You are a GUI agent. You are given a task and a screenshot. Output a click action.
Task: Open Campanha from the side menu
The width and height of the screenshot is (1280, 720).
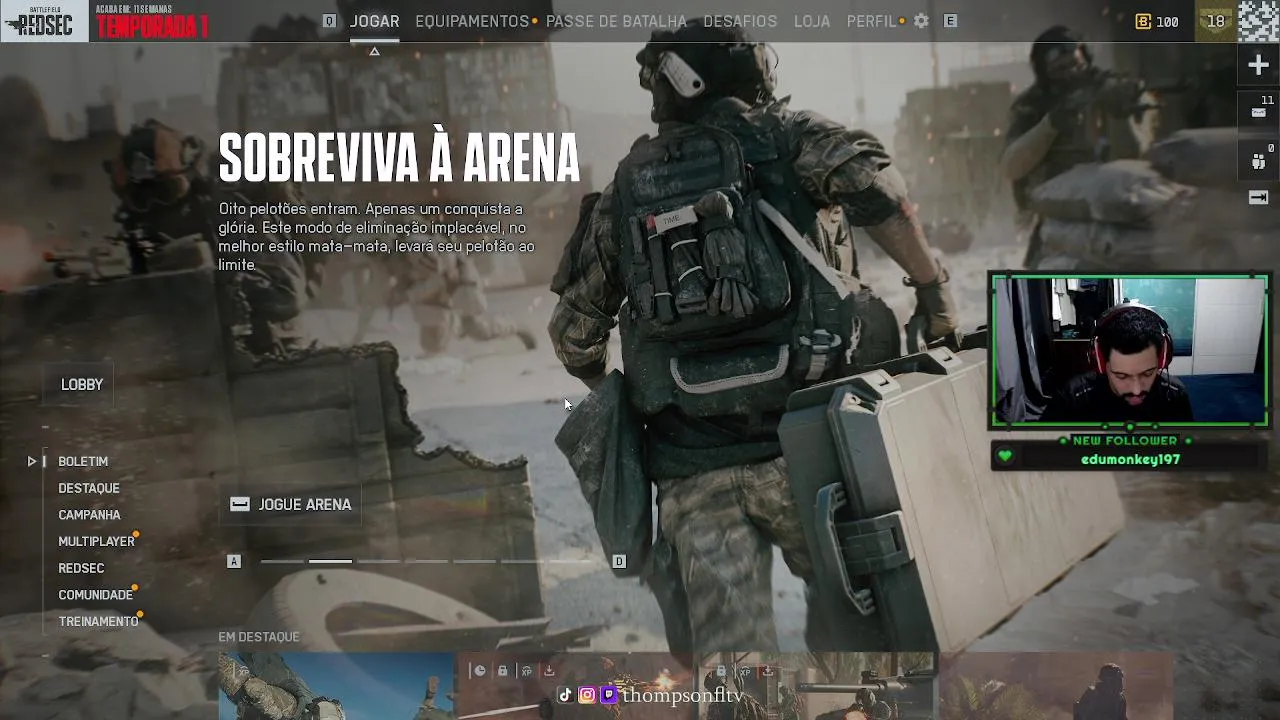point(89,515)
